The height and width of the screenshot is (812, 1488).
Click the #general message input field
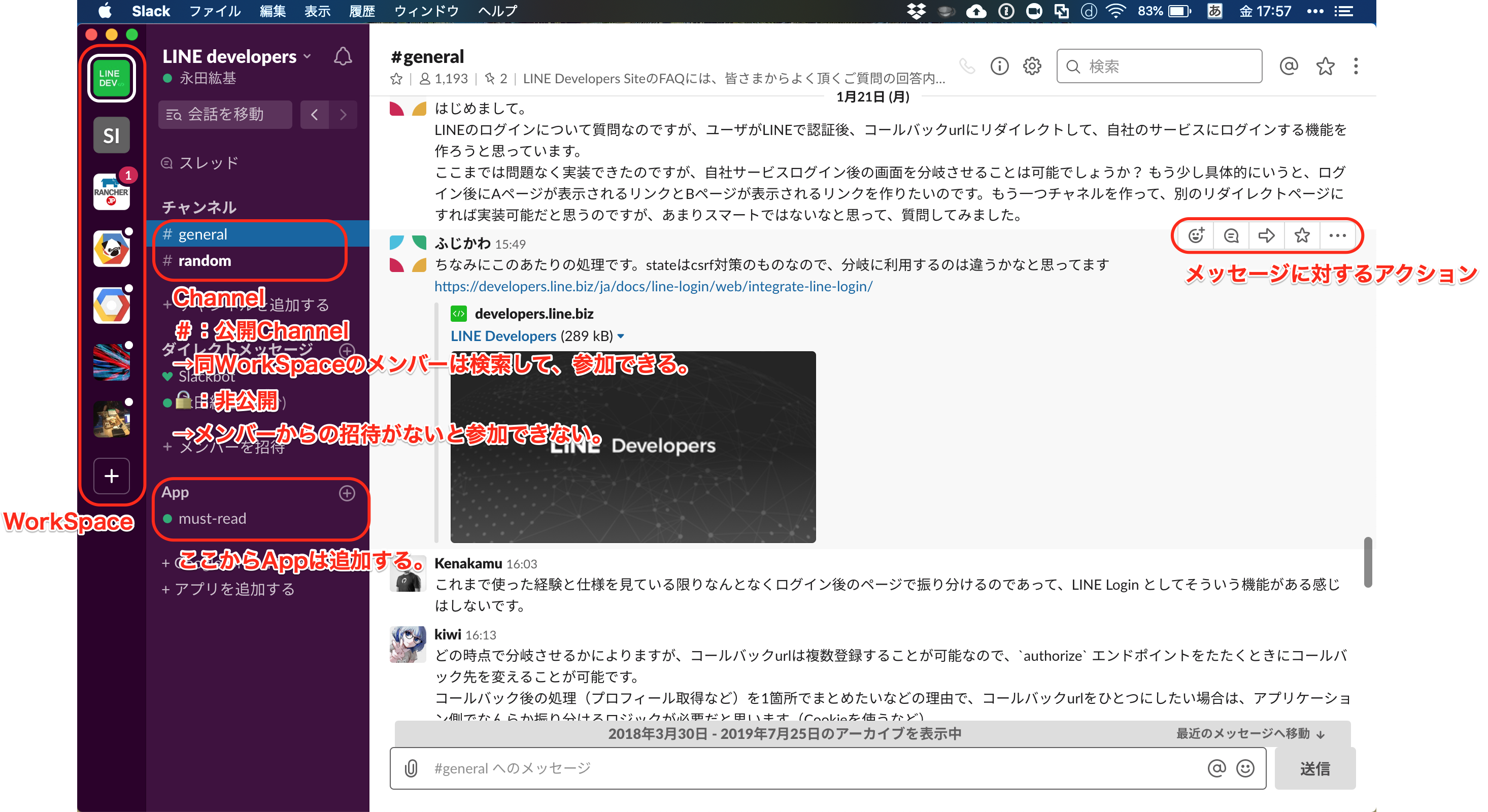pos(751,768)
